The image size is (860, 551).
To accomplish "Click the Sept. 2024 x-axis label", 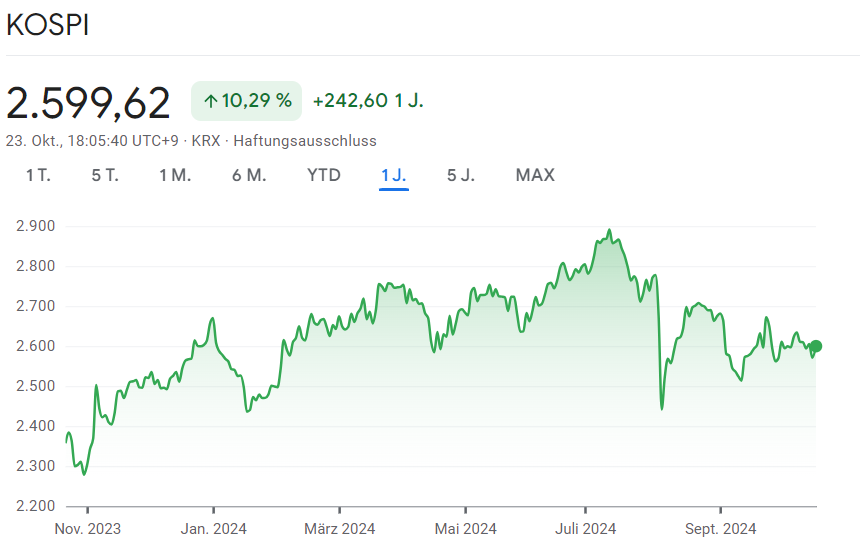I will [x=720, y=529].
